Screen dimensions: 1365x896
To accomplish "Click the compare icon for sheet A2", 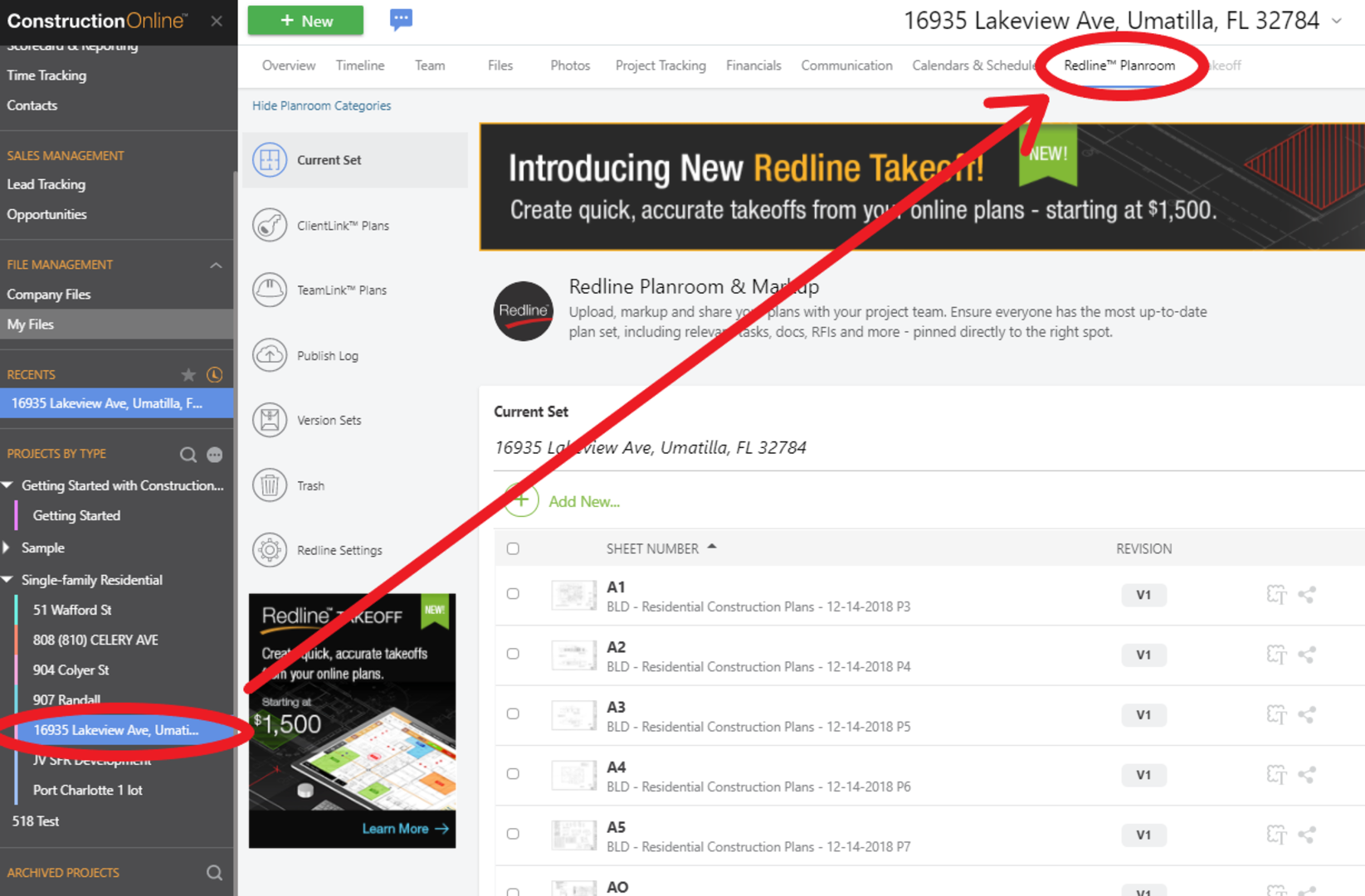I will click(1276, 655).
